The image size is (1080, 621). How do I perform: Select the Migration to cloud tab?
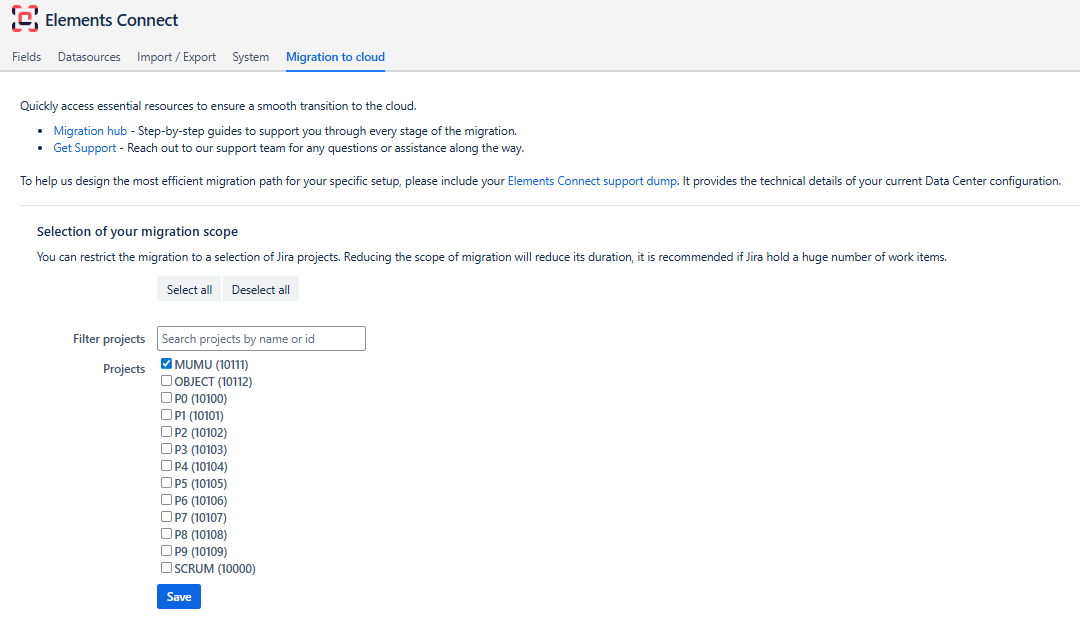[x=335, y=57]
